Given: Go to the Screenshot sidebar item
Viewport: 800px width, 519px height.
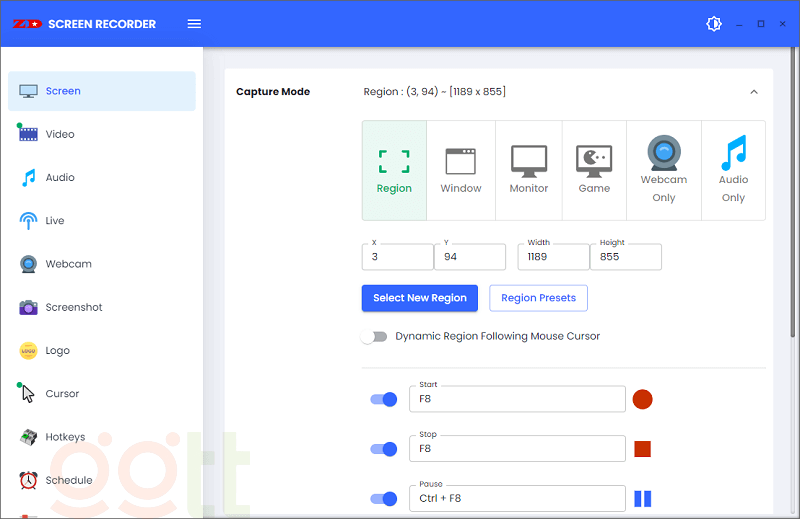Looking at the screenshot, I should 73,307.
